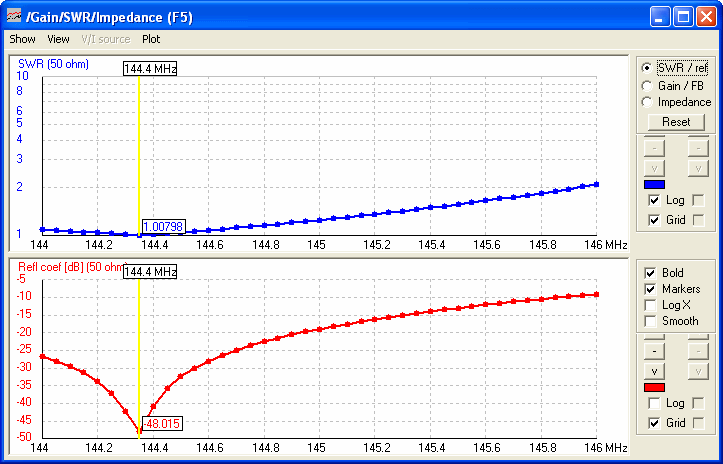Uncheck Grid below the blue swatch
The image size is (723, 464).
654,220
